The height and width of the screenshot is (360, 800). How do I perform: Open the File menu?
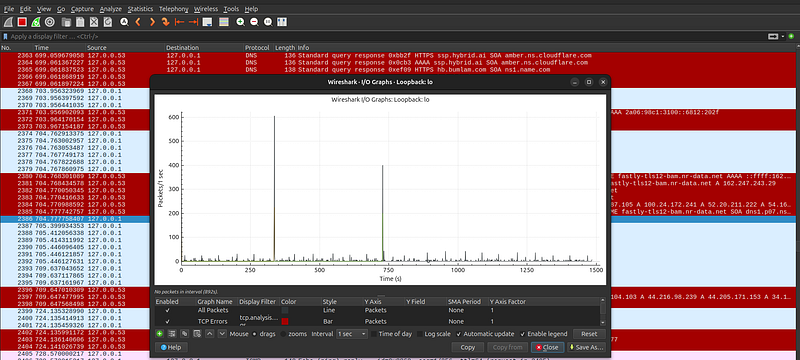point(9,9)
